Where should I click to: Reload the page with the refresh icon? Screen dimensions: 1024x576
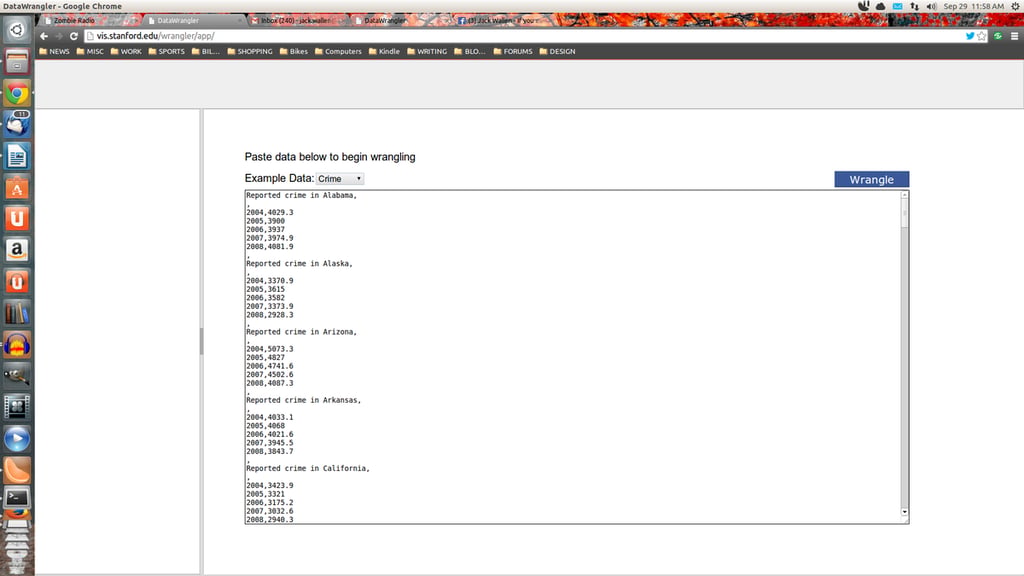point(74,36)
